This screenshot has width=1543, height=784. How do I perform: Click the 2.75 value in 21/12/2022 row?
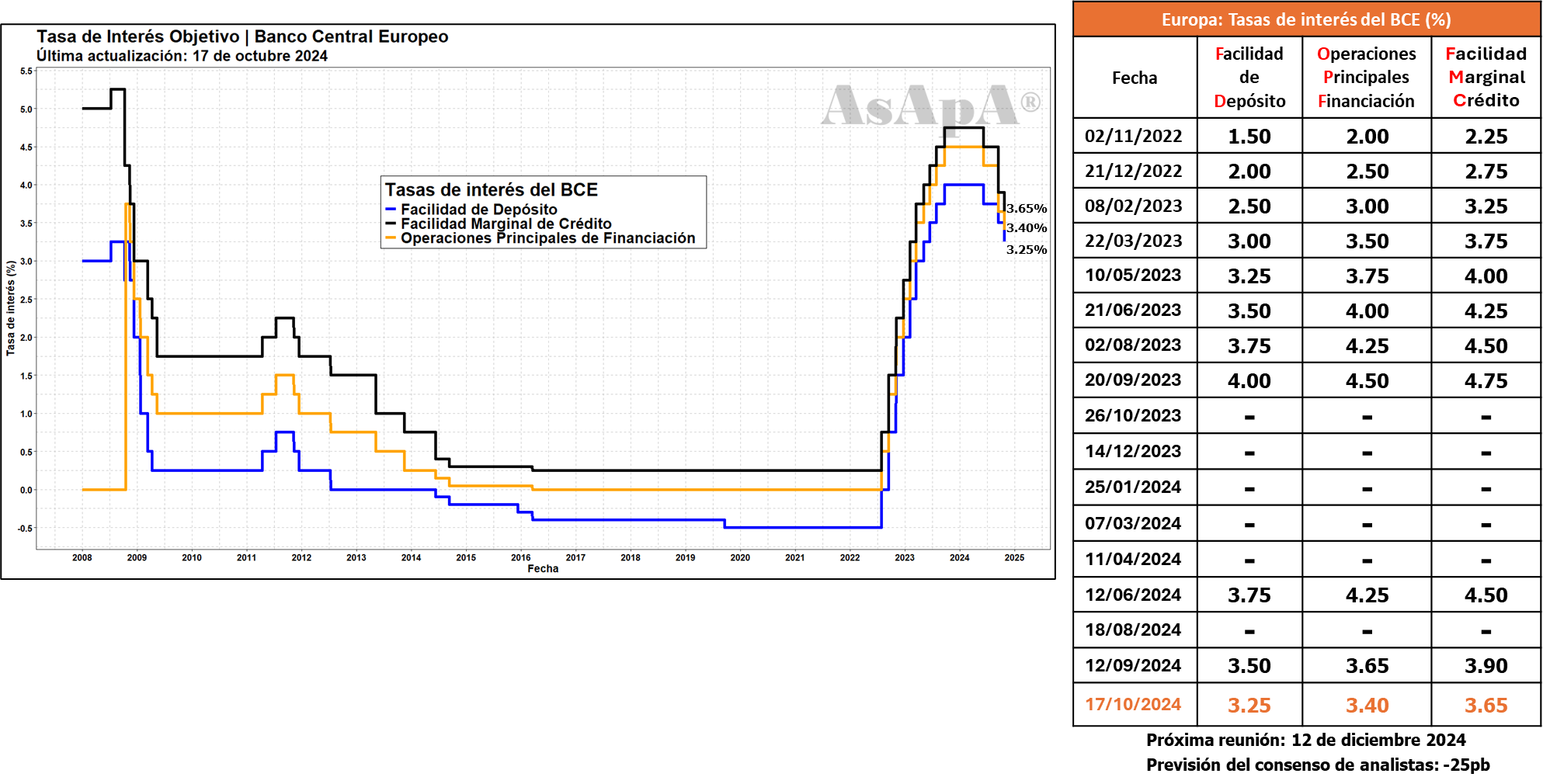pyautogui.click(x=1486, y=172)
